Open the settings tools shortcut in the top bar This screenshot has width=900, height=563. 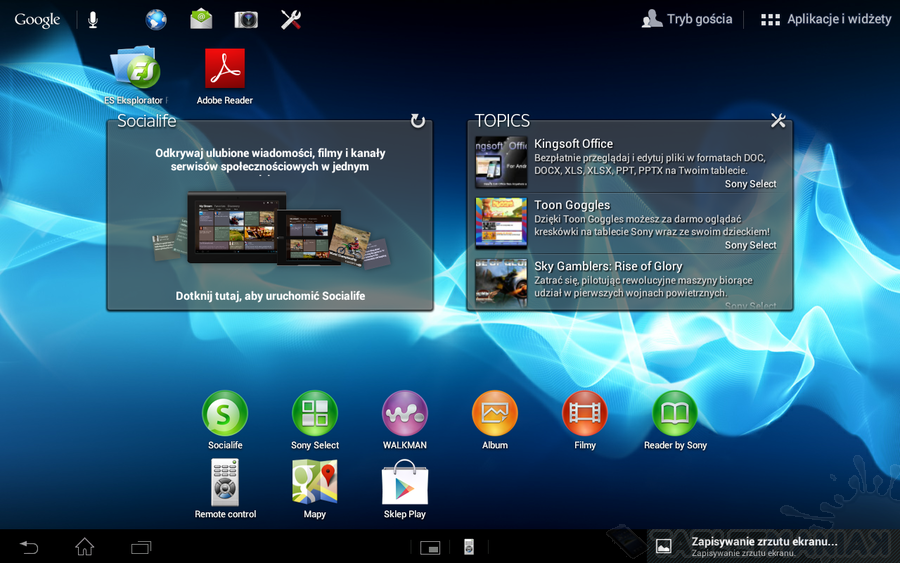(x=291, y=20)
